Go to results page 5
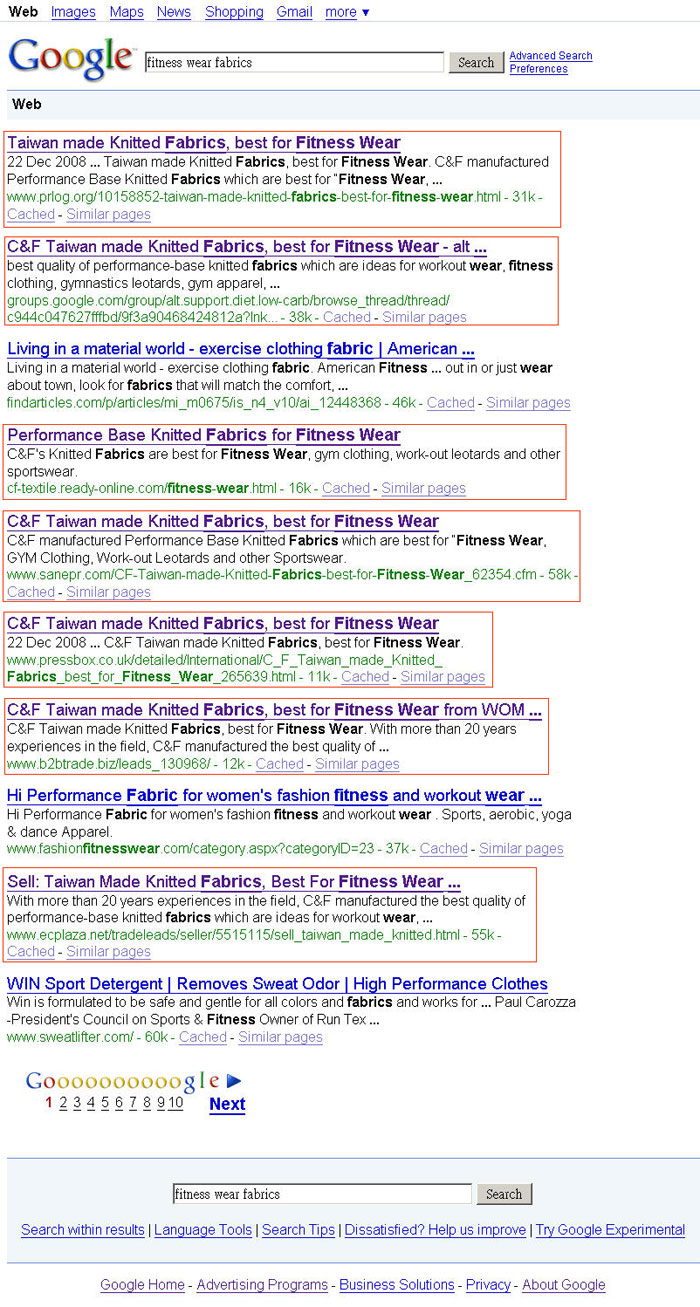This screenshot has height=1307, width=700. pos(105,1103)
